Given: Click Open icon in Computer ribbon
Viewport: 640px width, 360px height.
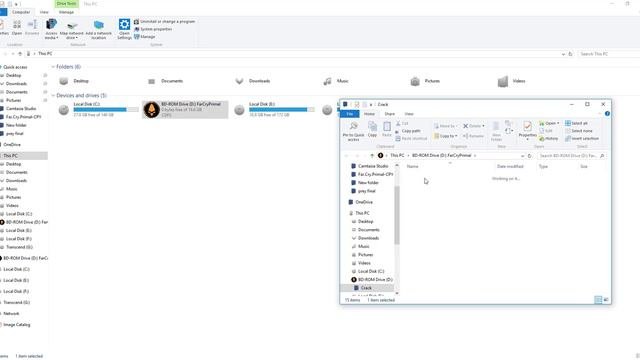Looking at the screenshot, I should tap(17, 24).
